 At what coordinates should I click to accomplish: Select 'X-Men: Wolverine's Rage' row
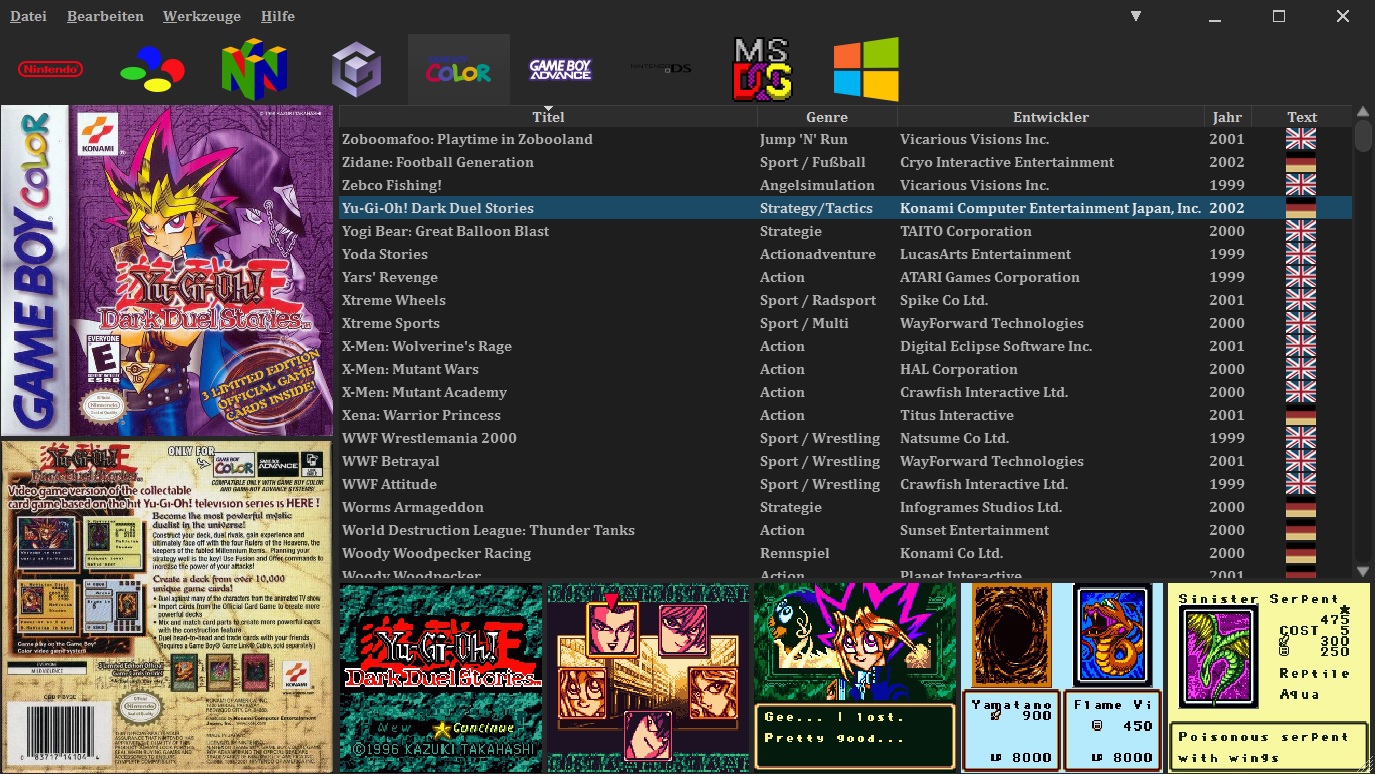(x=845, y=346)
